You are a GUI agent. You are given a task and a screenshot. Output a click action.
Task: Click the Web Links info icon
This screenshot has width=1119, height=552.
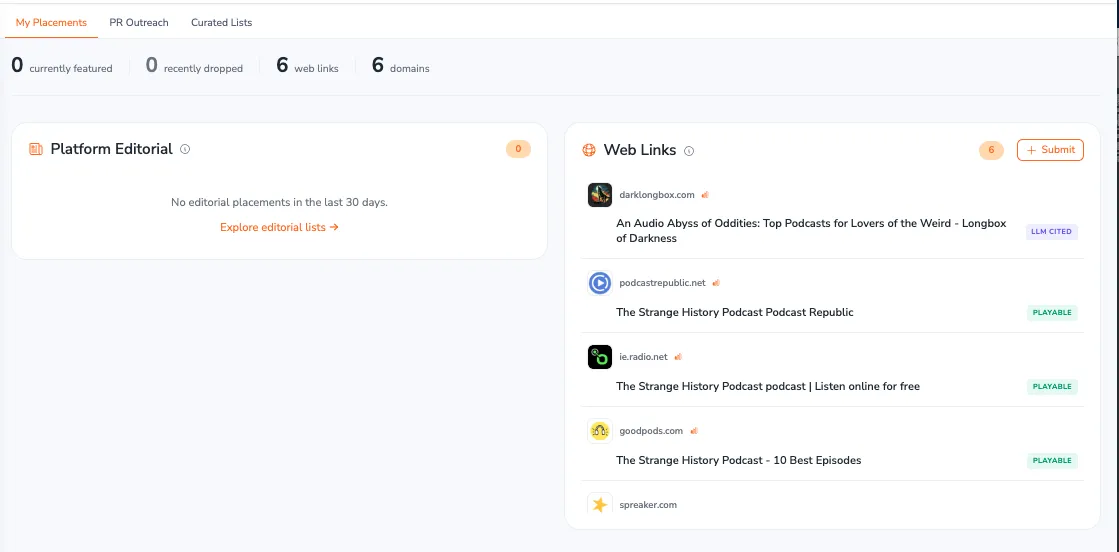[689, 151]
